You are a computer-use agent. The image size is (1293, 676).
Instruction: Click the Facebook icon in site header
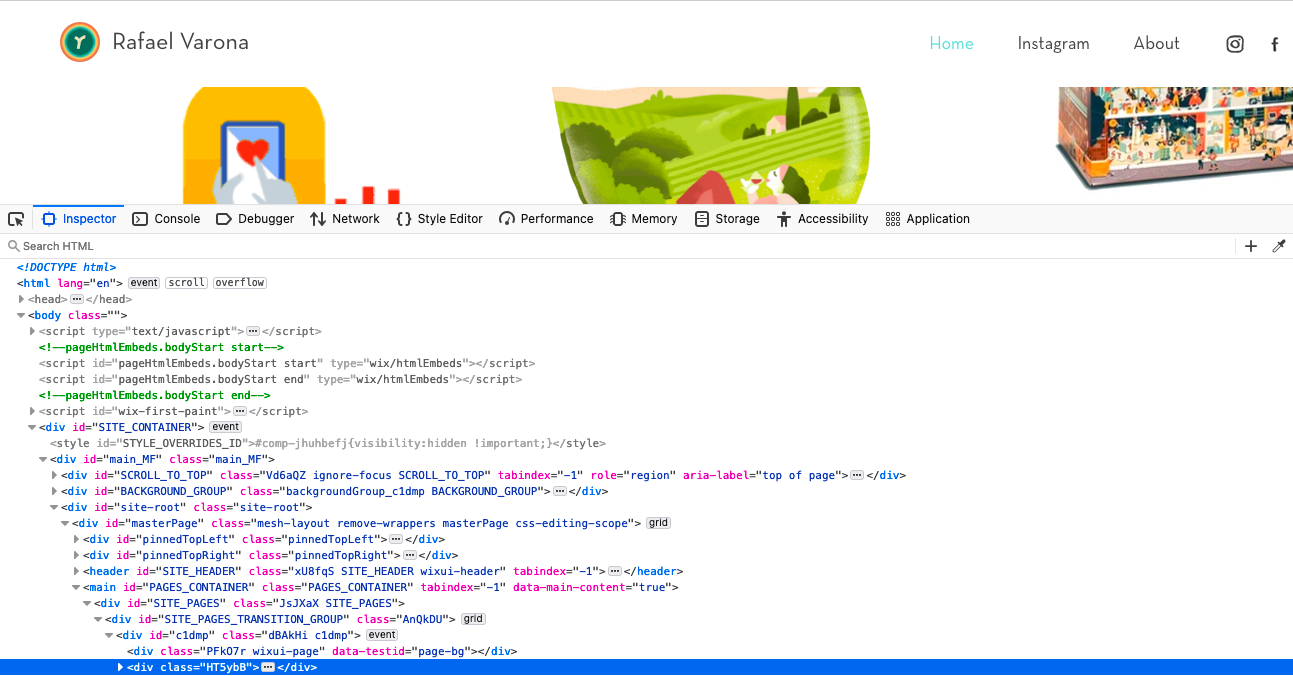(1275, 44)
